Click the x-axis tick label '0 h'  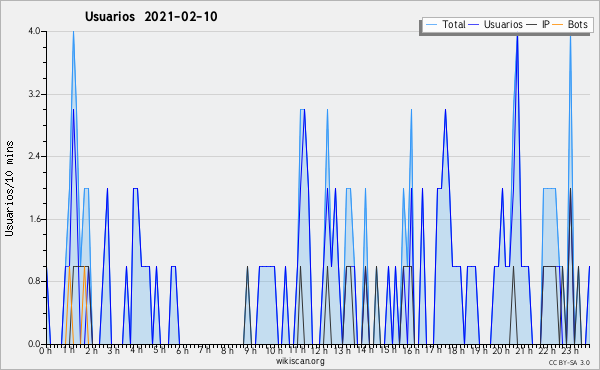pos(46,351)
